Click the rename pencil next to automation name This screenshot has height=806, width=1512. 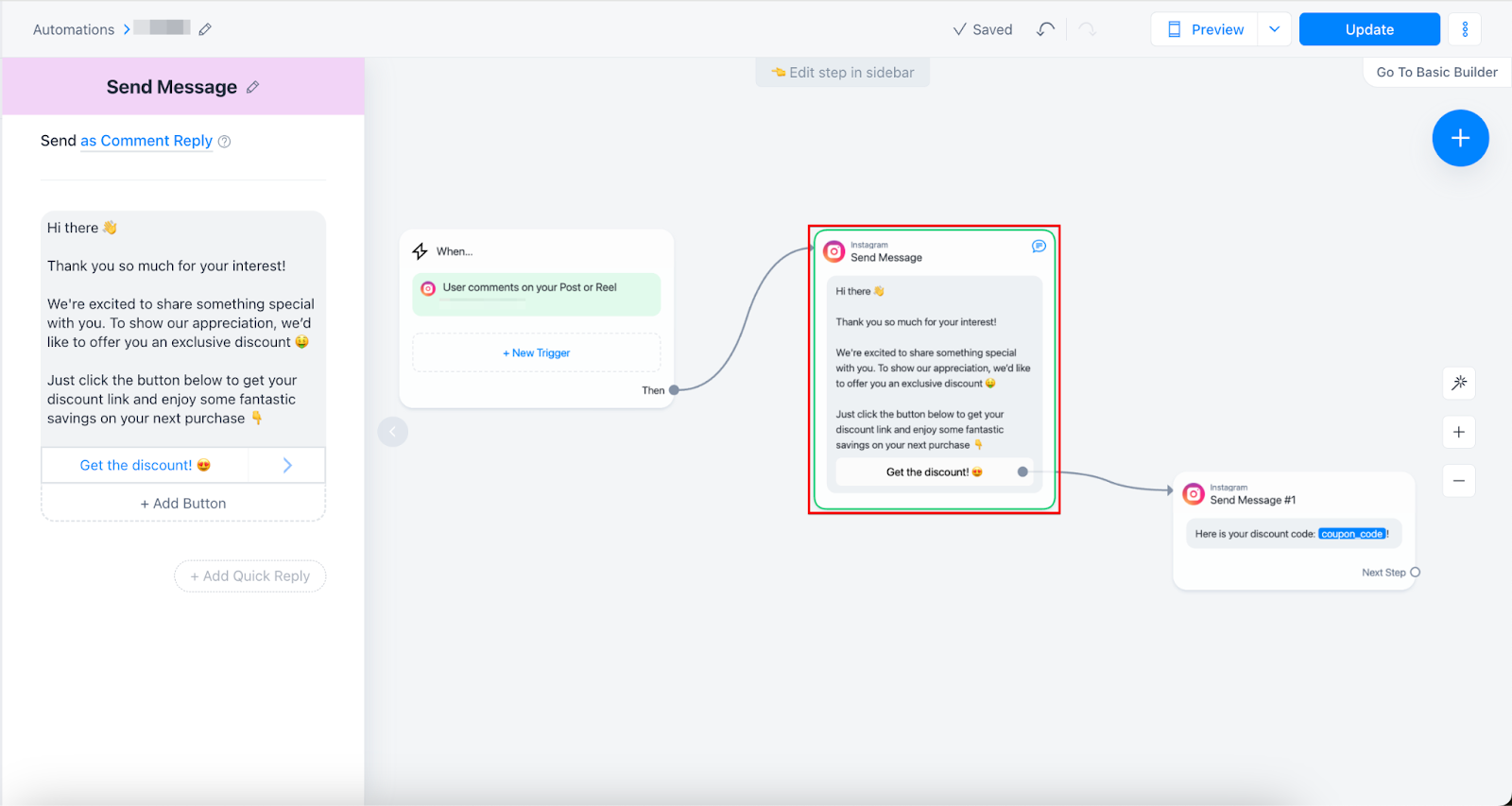[x=205, y=29]
